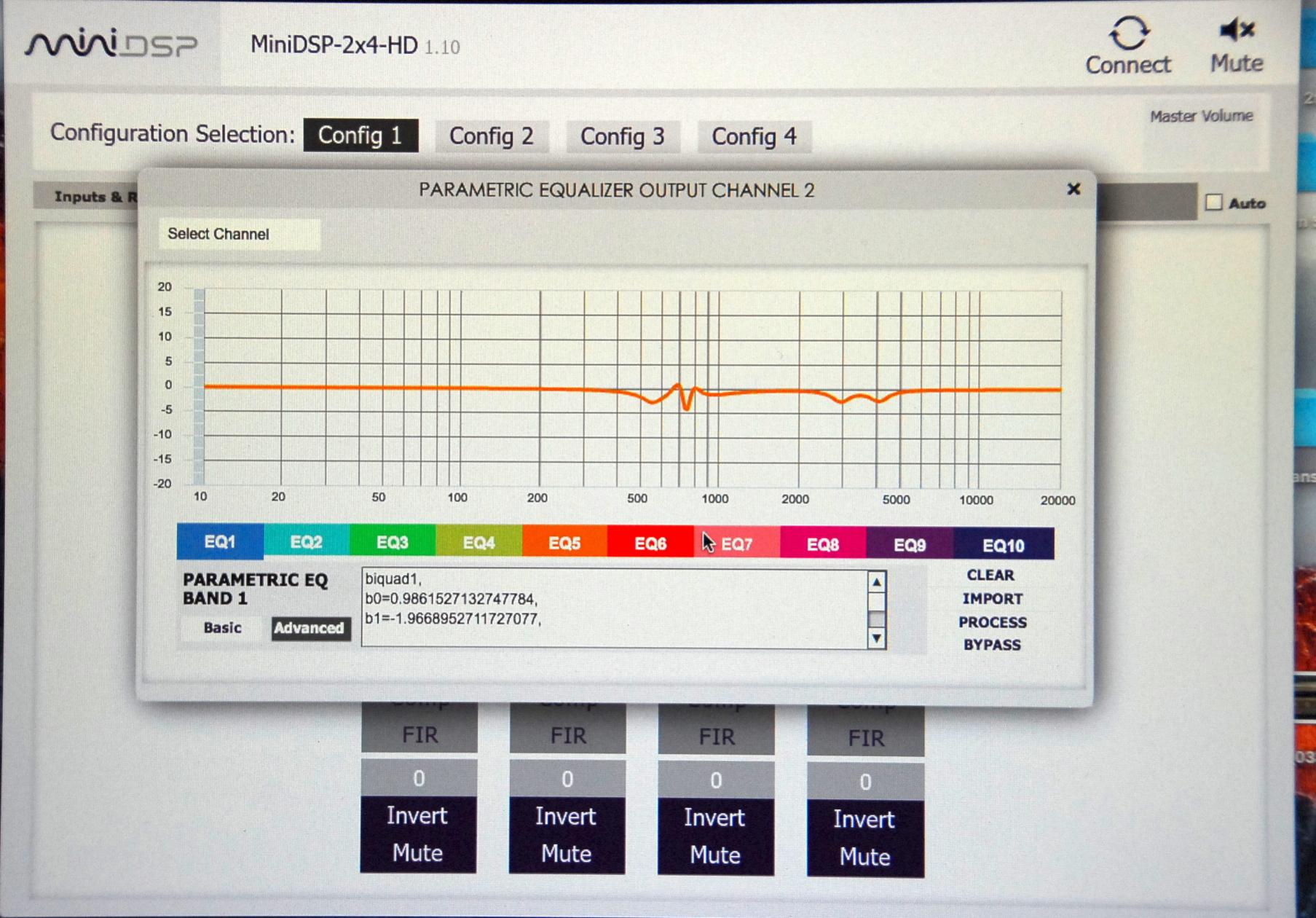The image size is (1316, 918).
Task: Open the EQ6 band
Action: [x=650, y=544]
